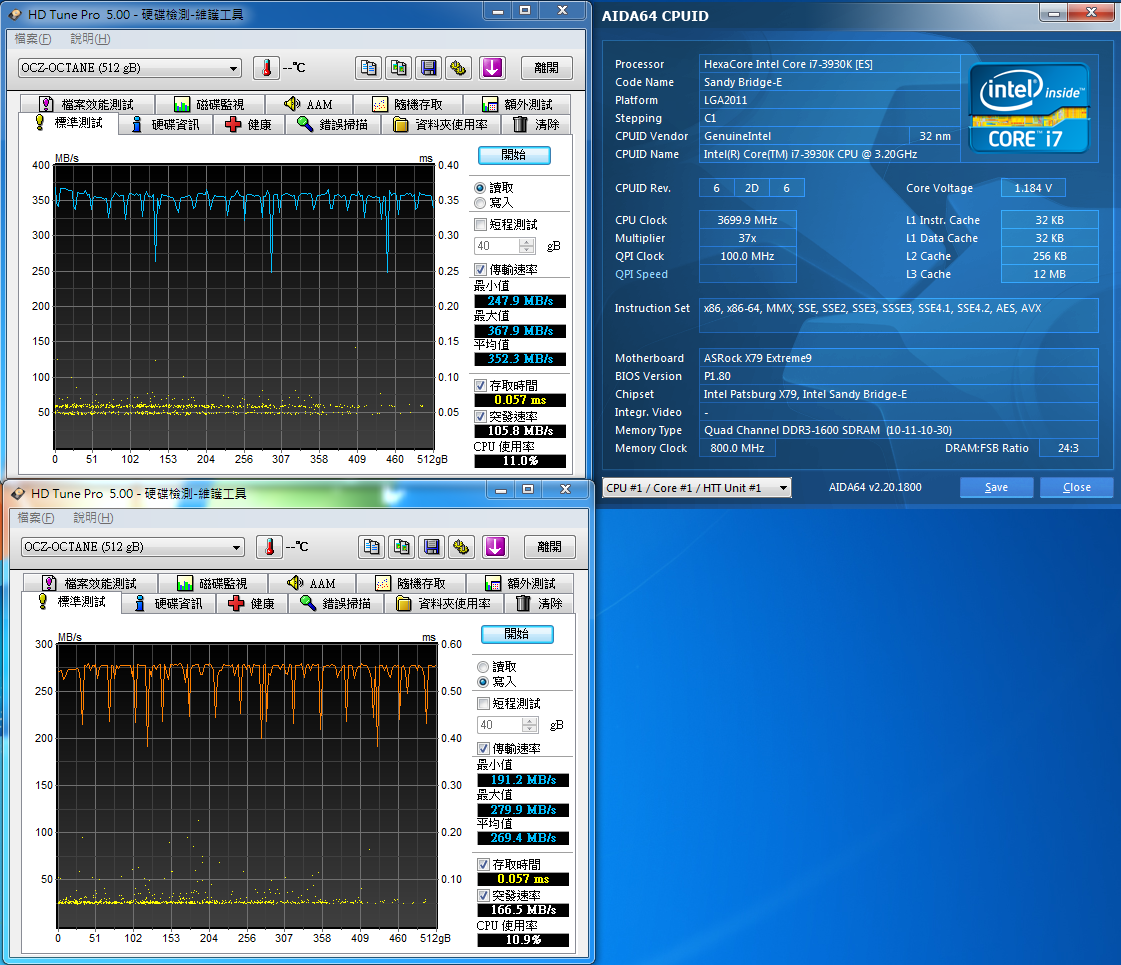
Task: Switch to 錯誤掃描 tab in upper HD Tune window
Action: (x=333, y=124)
